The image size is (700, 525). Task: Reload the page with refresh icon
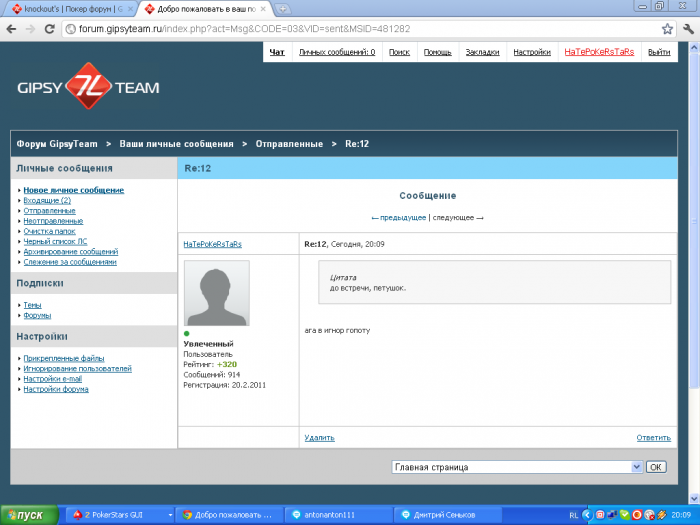pos(50,29)
